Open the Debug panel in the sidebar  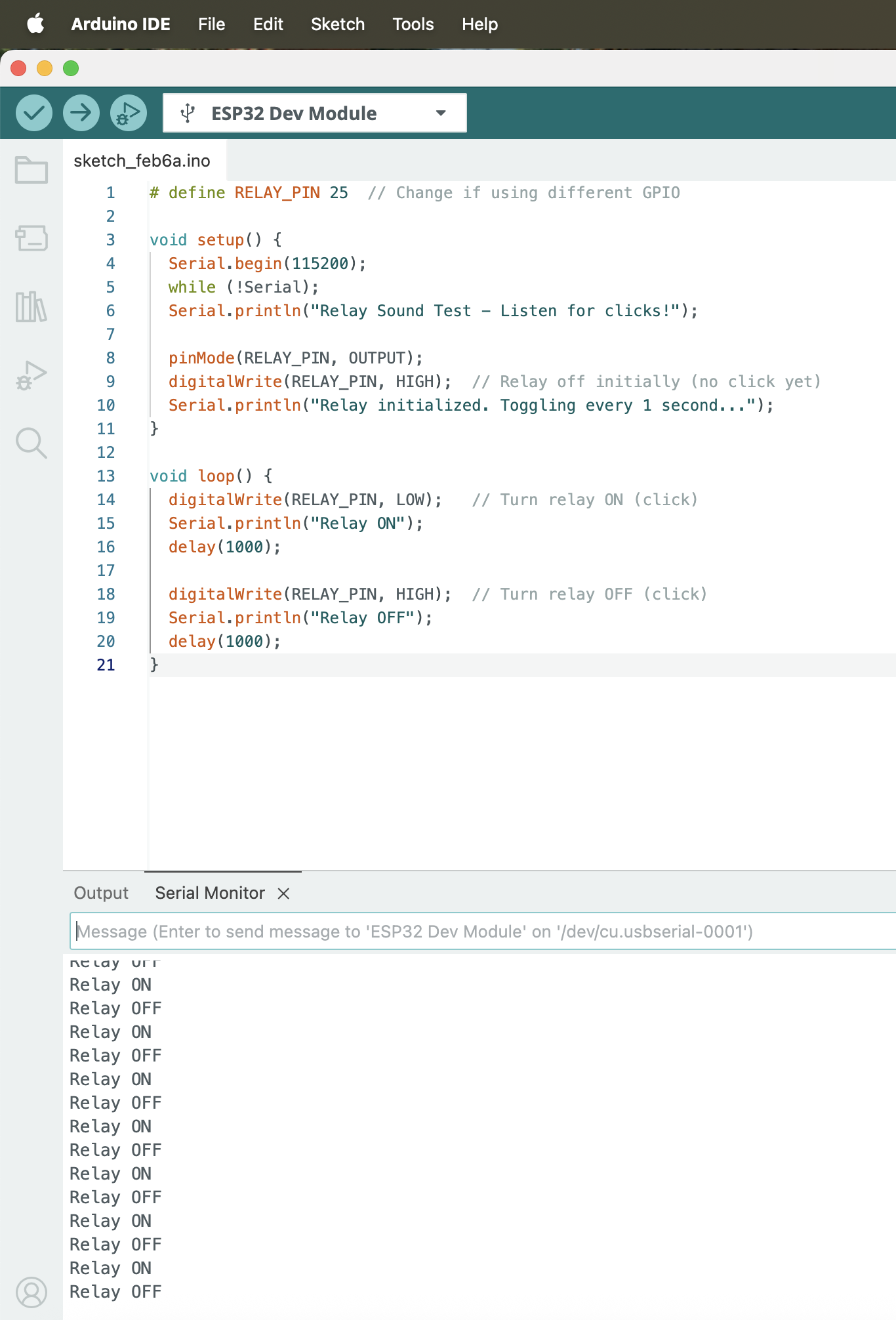[x=31, y=375]
